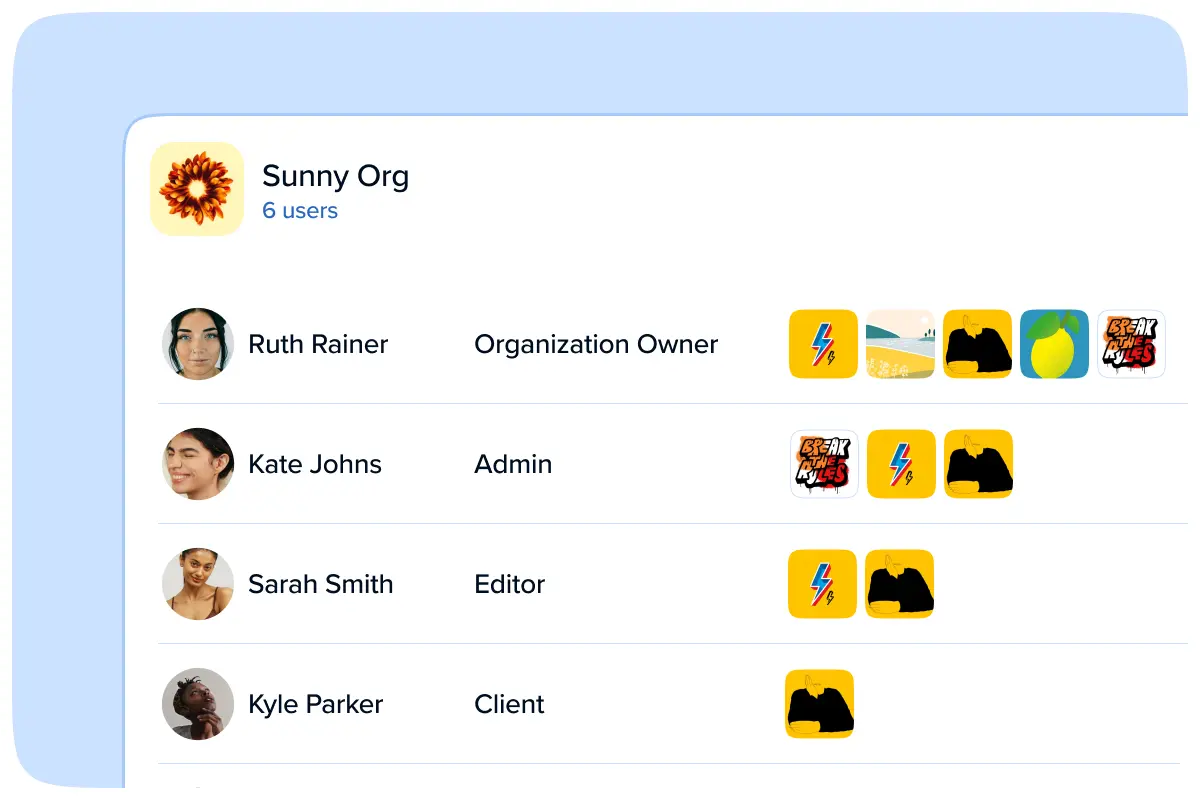Open the lightning bolt project in Kate's row

coord(901,464)
